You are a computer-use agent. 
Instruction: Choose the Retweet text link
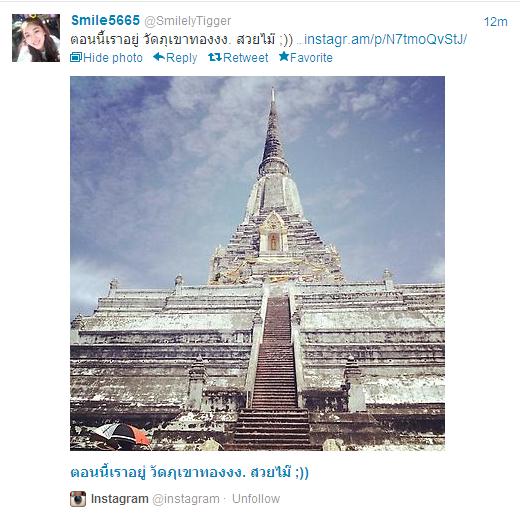246,58
